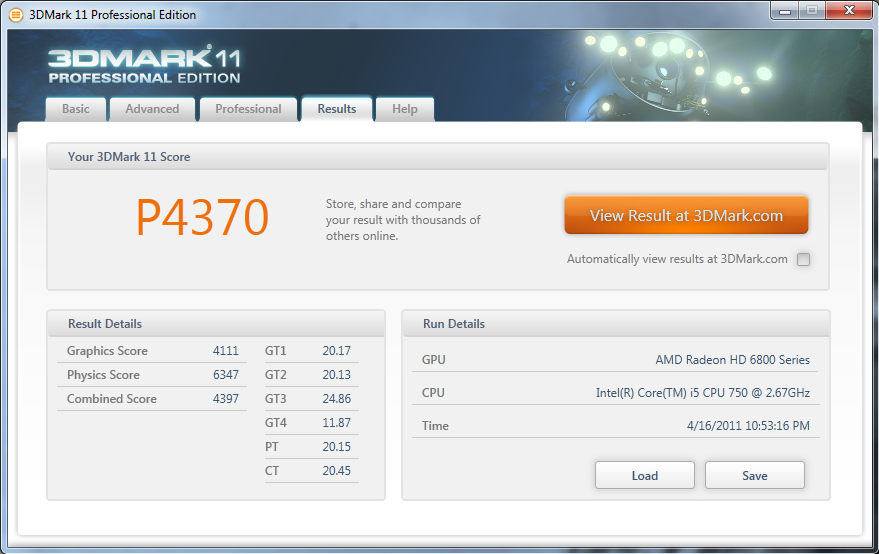Click the GT3 result 24.86
This screenshot has height=554, width=879.
[336, 399]
